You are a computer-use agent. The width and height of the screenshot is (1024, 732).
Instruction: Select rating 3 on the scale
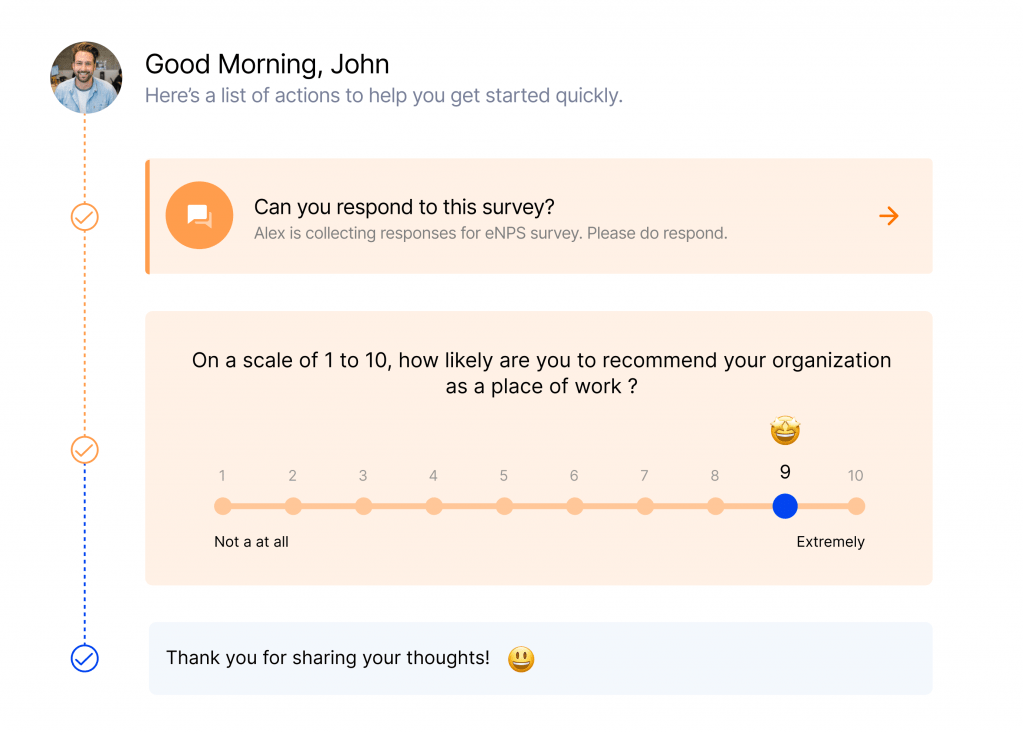[x=364, y=506]
